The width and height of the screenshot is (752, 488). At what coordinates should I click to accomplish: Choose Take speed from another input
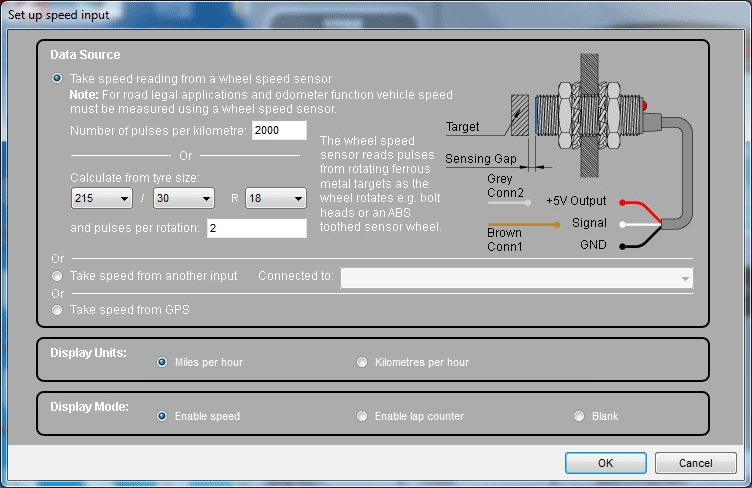coord(57,276)
